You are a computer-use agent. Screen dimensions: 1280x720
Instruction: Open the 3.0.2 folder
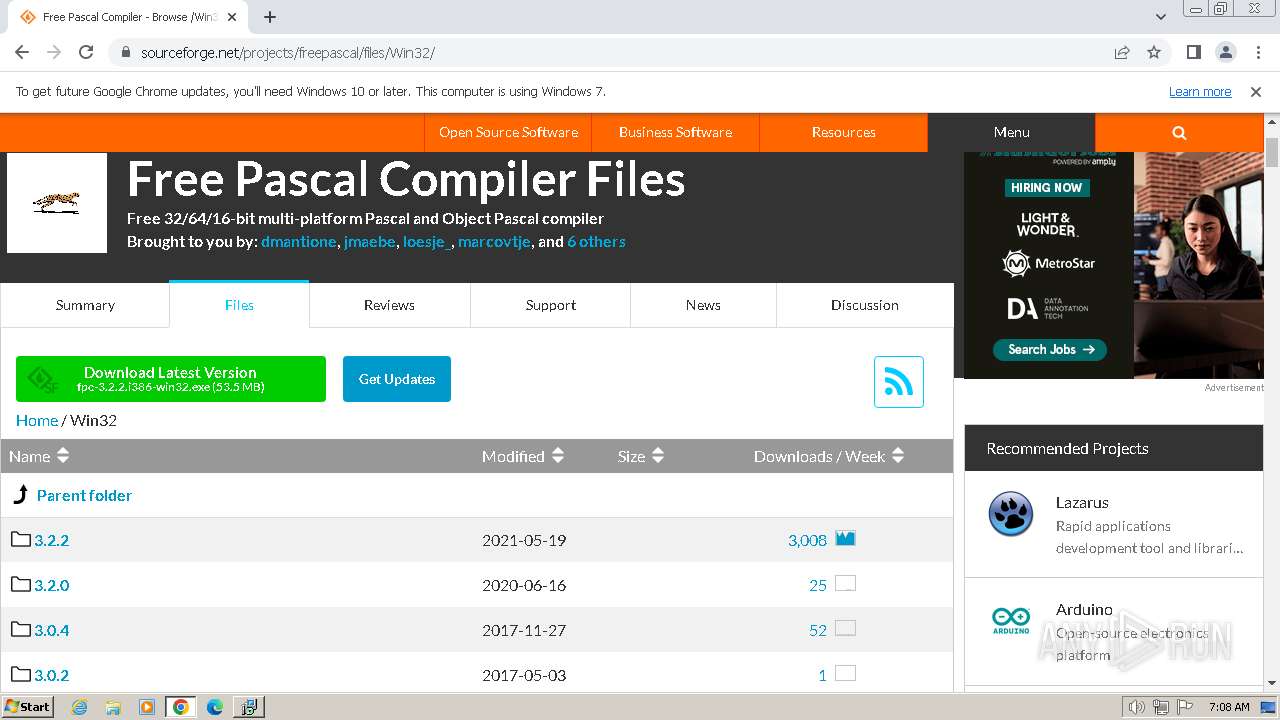51,675
